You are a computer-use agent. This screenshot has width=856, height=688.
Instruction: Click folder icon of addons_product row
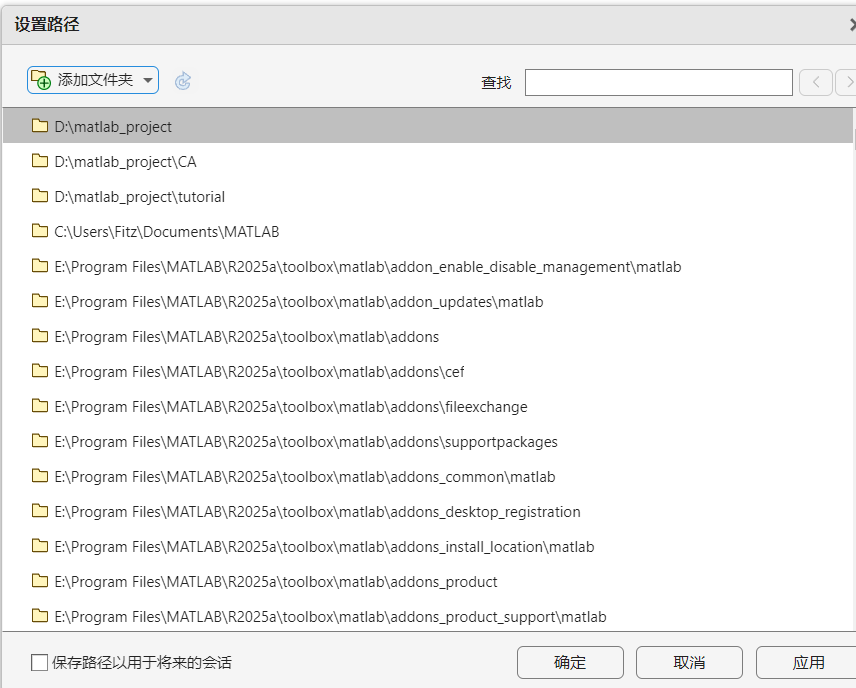[x=40, y=580]
